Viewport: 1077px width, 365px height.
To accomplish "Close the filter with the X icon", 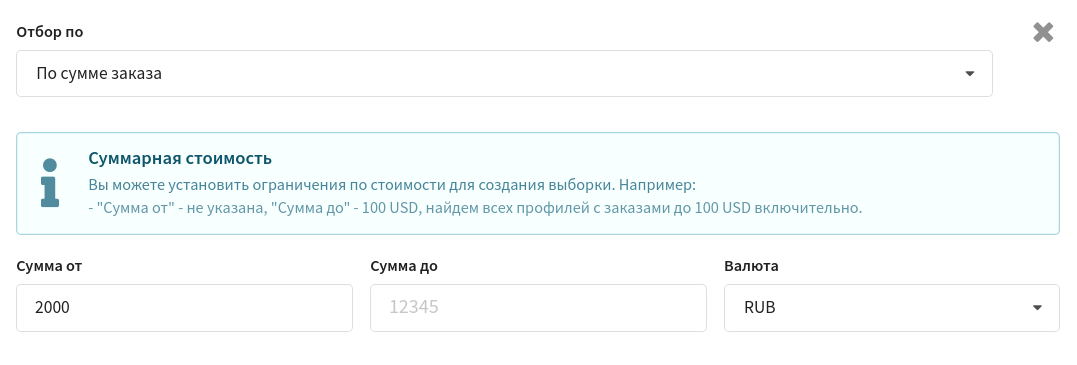I will pos(1043,32).
